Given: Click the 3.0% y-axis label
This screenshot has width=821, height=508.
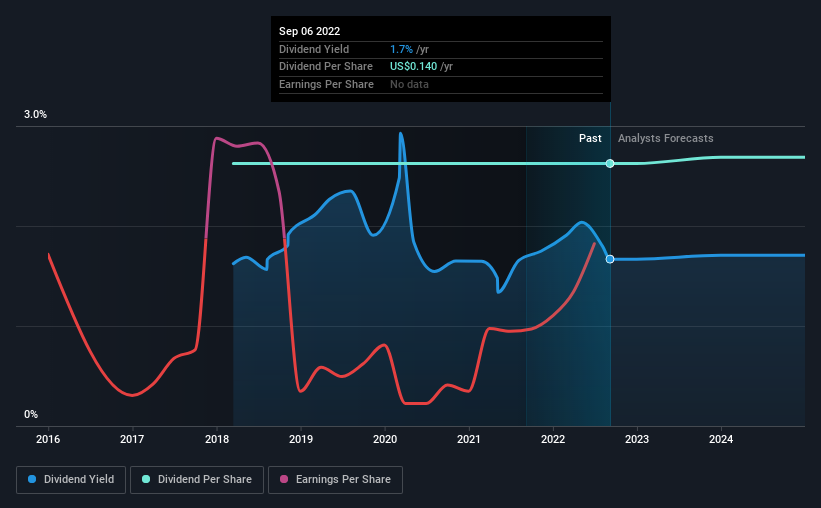Looking at the screenshot, I should (35, 114).
